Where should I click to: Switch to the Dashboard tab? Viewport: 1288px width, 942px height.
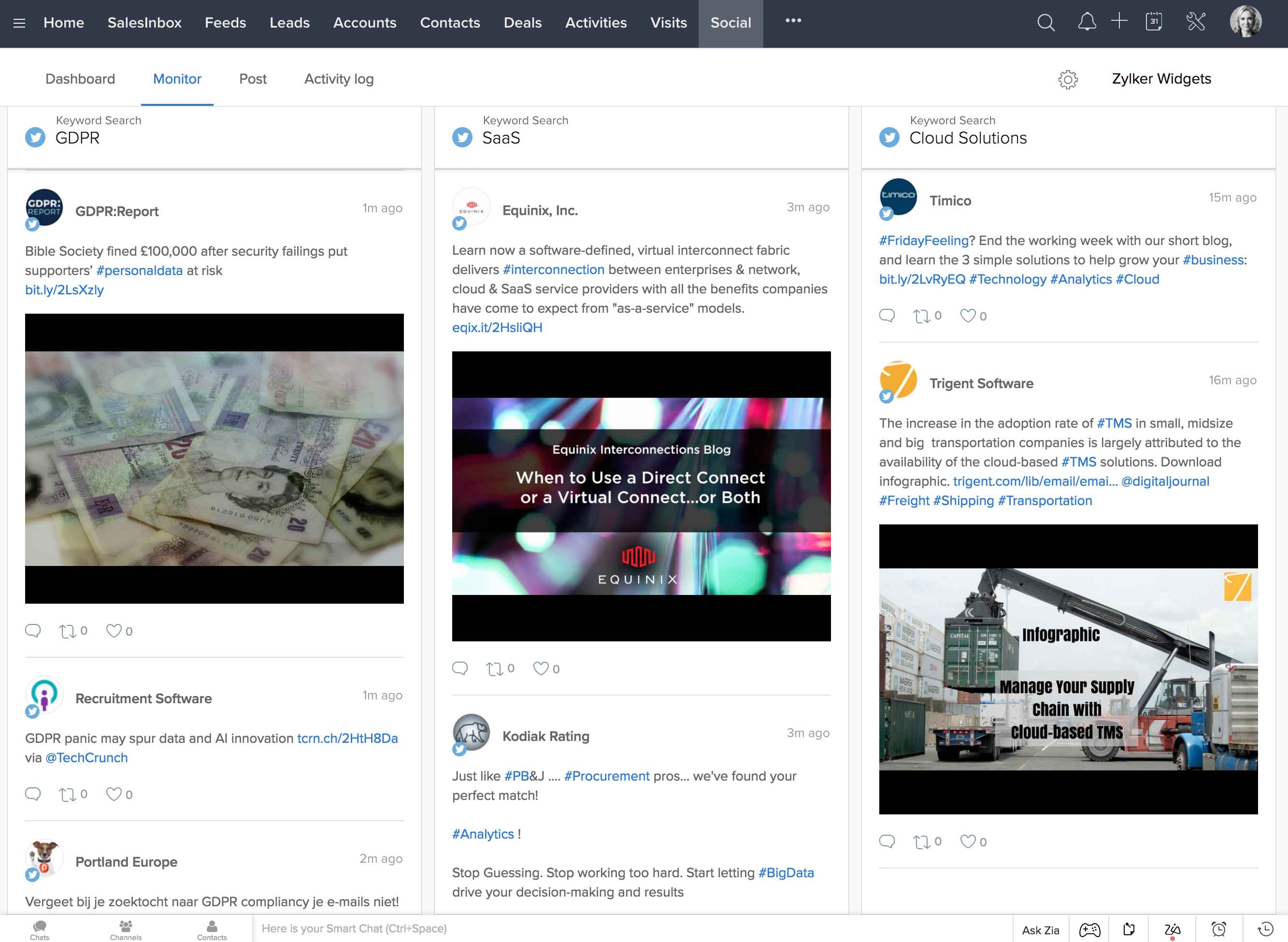[80, 79]
